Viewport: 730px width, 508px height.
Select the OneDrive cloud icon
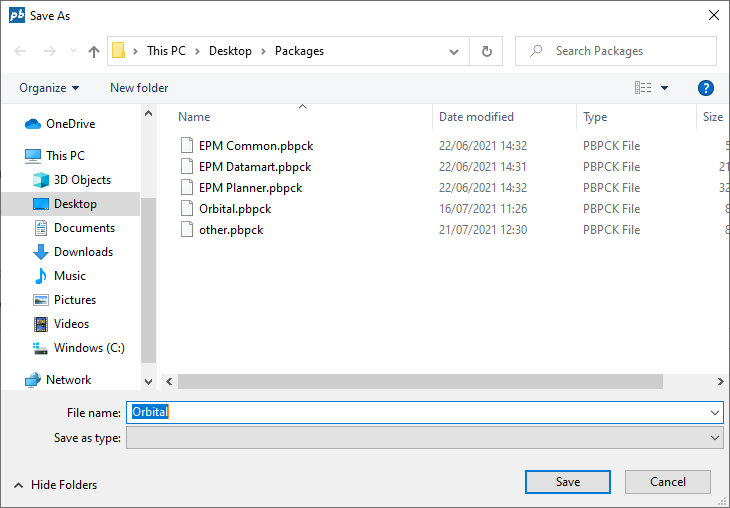[33, 124]
